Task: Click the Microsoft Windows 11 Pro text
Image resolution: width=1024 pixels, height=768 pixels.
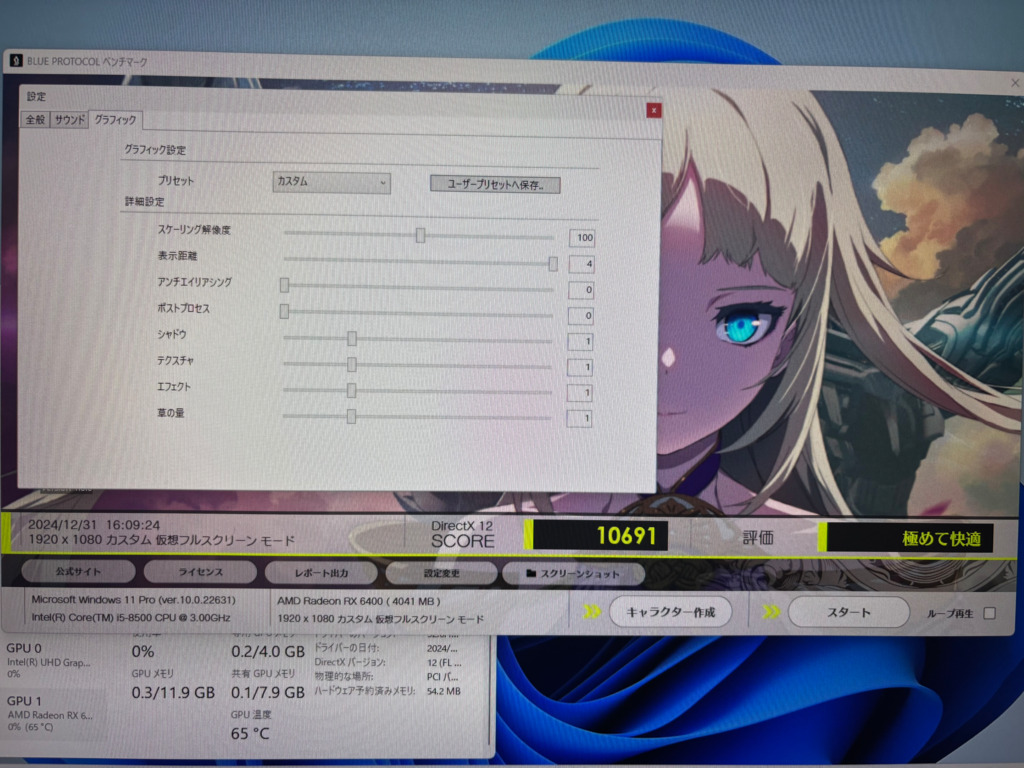Action: point(133,600)
